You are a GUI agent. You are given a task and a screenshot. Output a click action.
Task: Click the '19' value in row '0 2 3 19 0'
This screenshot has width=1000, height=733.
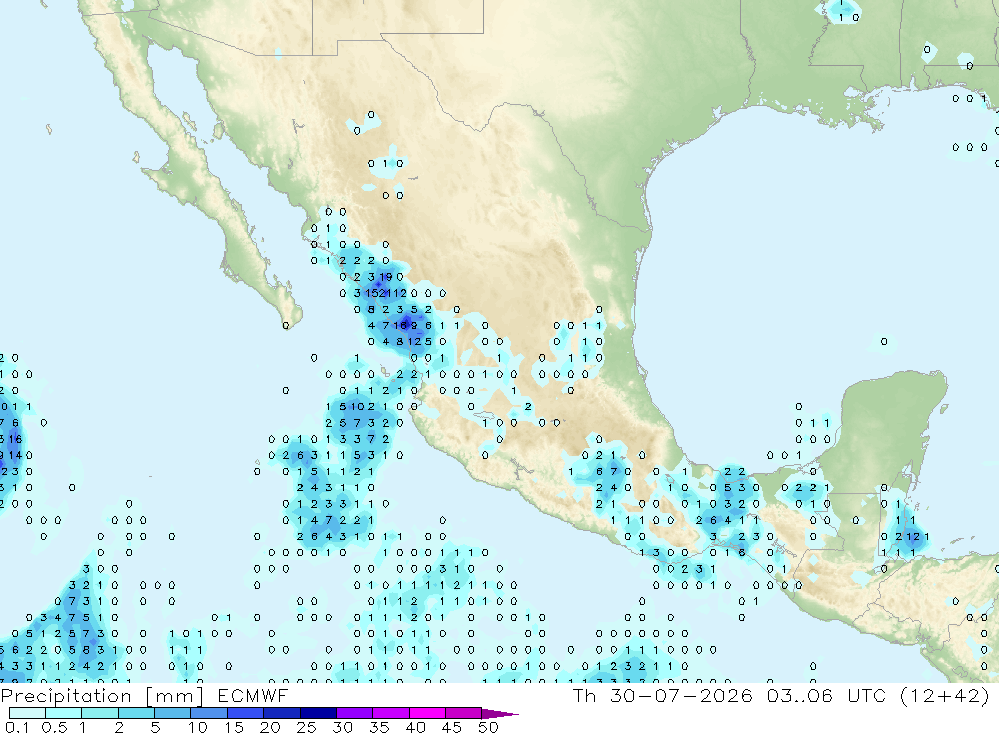[386, 277]
